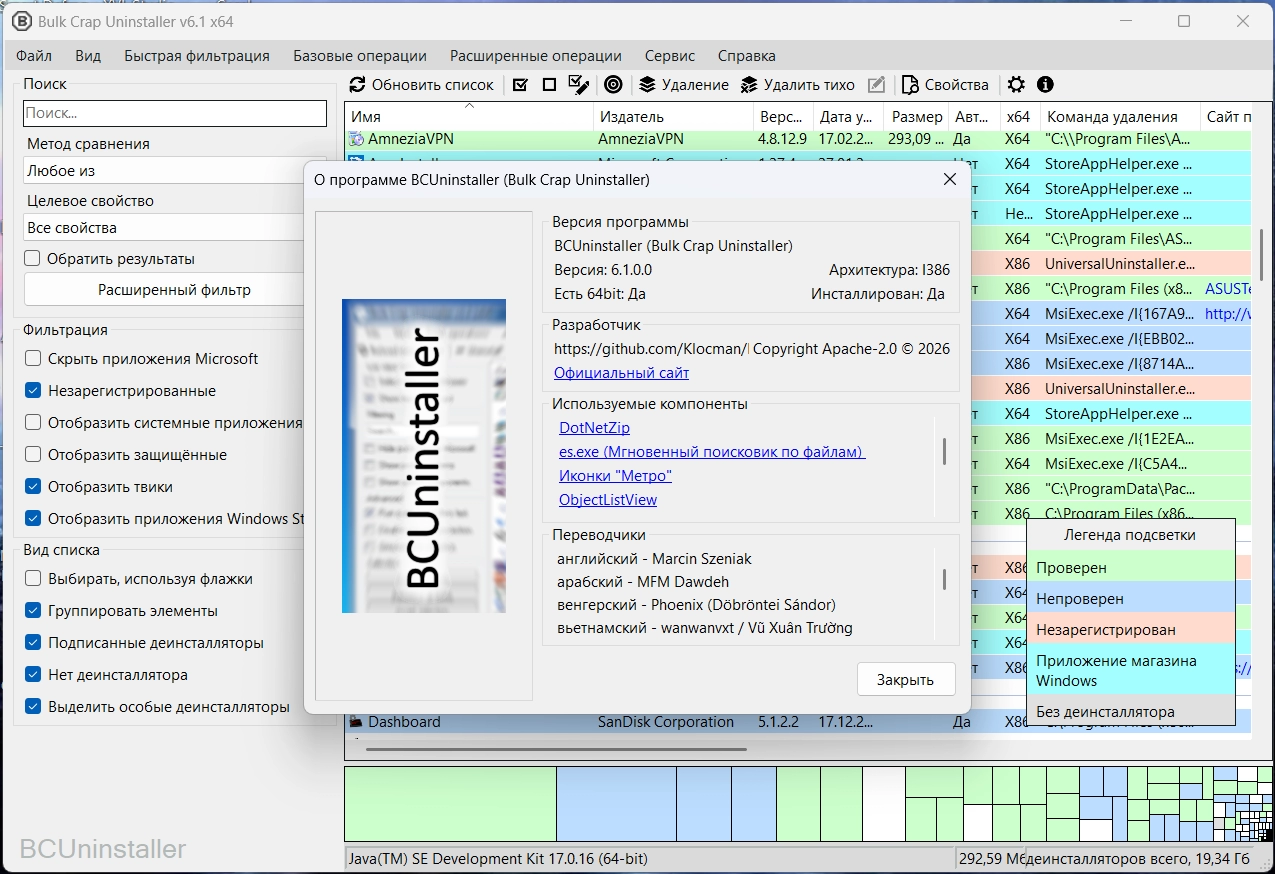Click the select-all checked box toolbar icon

[520, 85]
